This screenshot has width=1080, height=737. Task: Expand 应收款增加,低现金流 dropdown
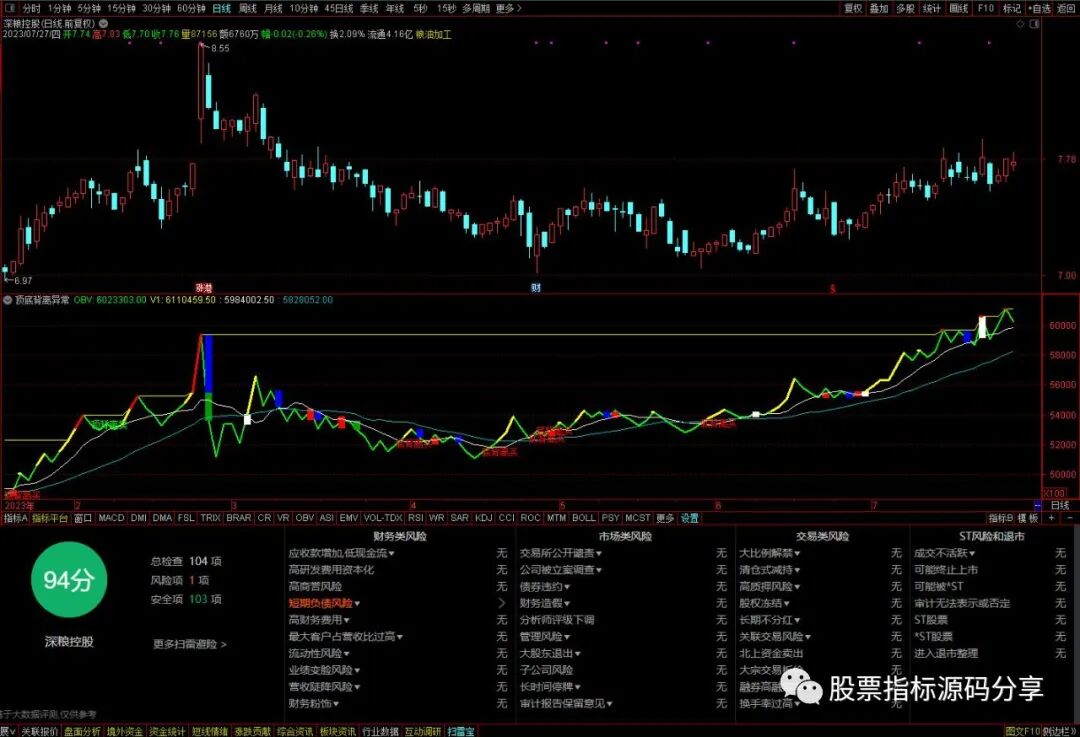(x=342, y=553)
